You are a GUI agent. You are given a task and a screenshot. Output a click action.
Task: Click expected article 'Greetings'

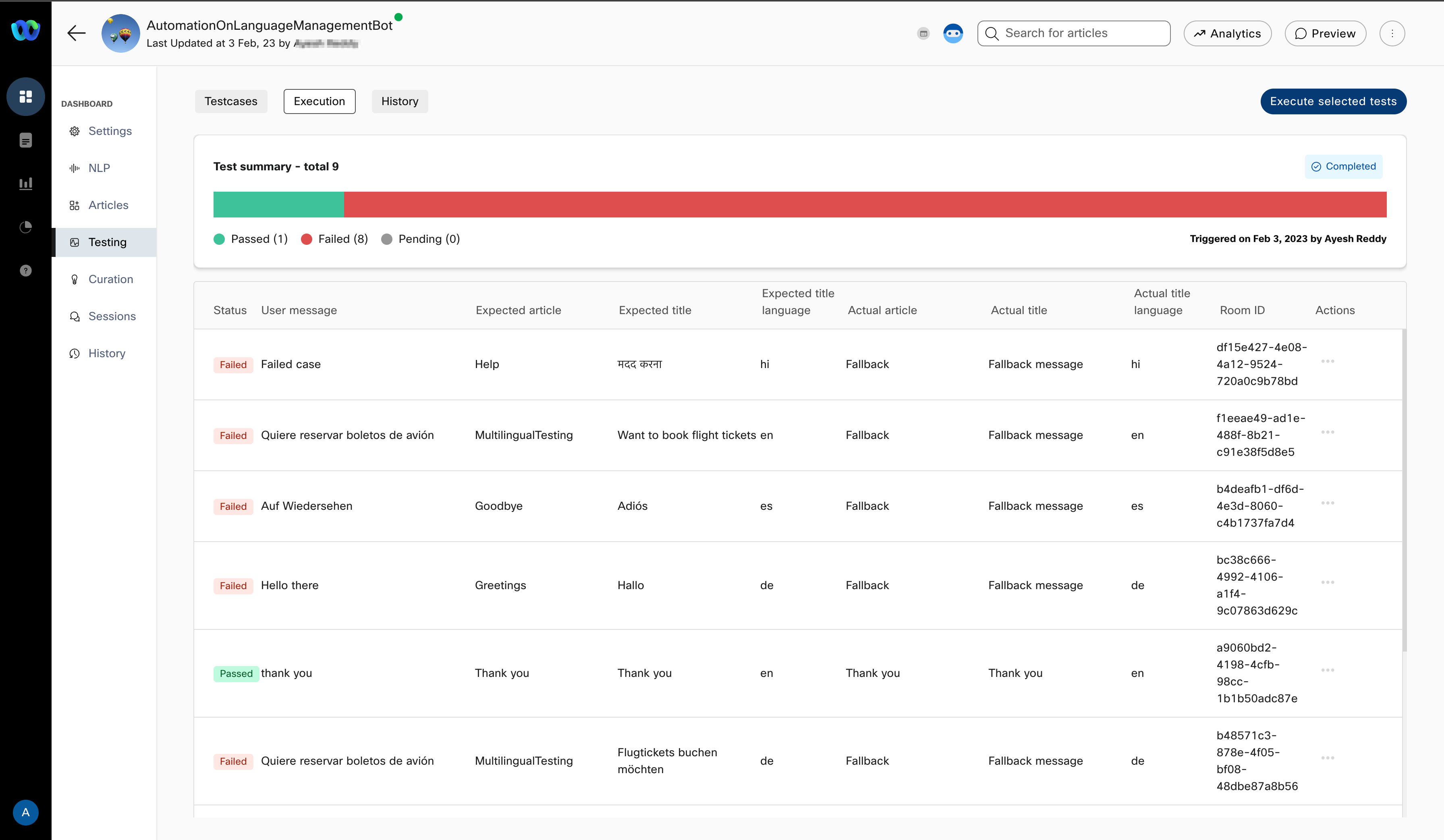tap(500, 586)
